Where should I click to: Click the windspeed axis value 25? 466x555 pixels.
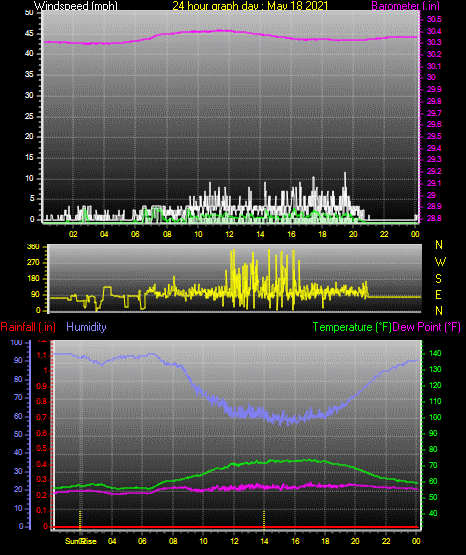pyautogui.click(x=29, y=116)
